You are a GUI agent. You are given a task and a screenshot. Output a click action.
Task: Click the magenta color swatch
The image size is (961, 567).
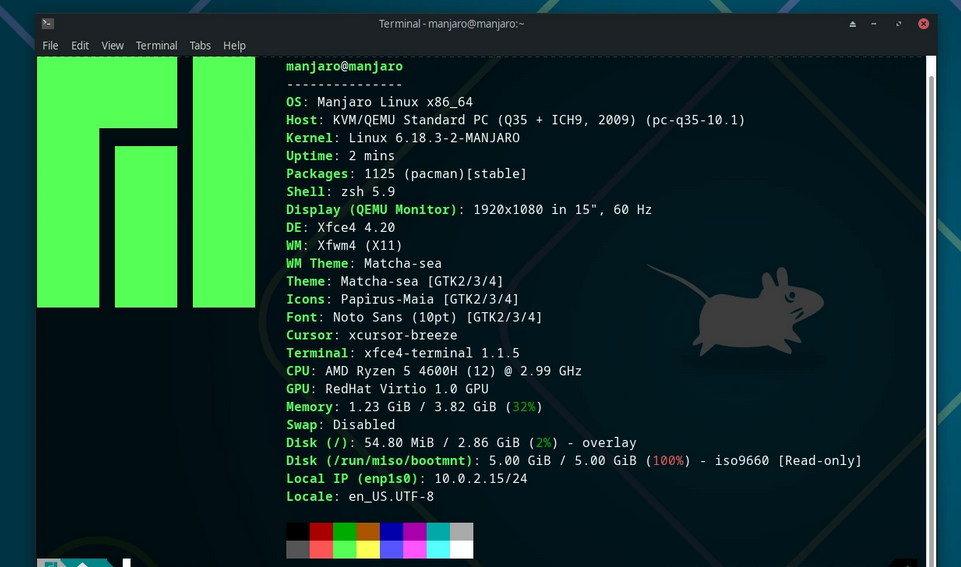(x=414, y=549)
